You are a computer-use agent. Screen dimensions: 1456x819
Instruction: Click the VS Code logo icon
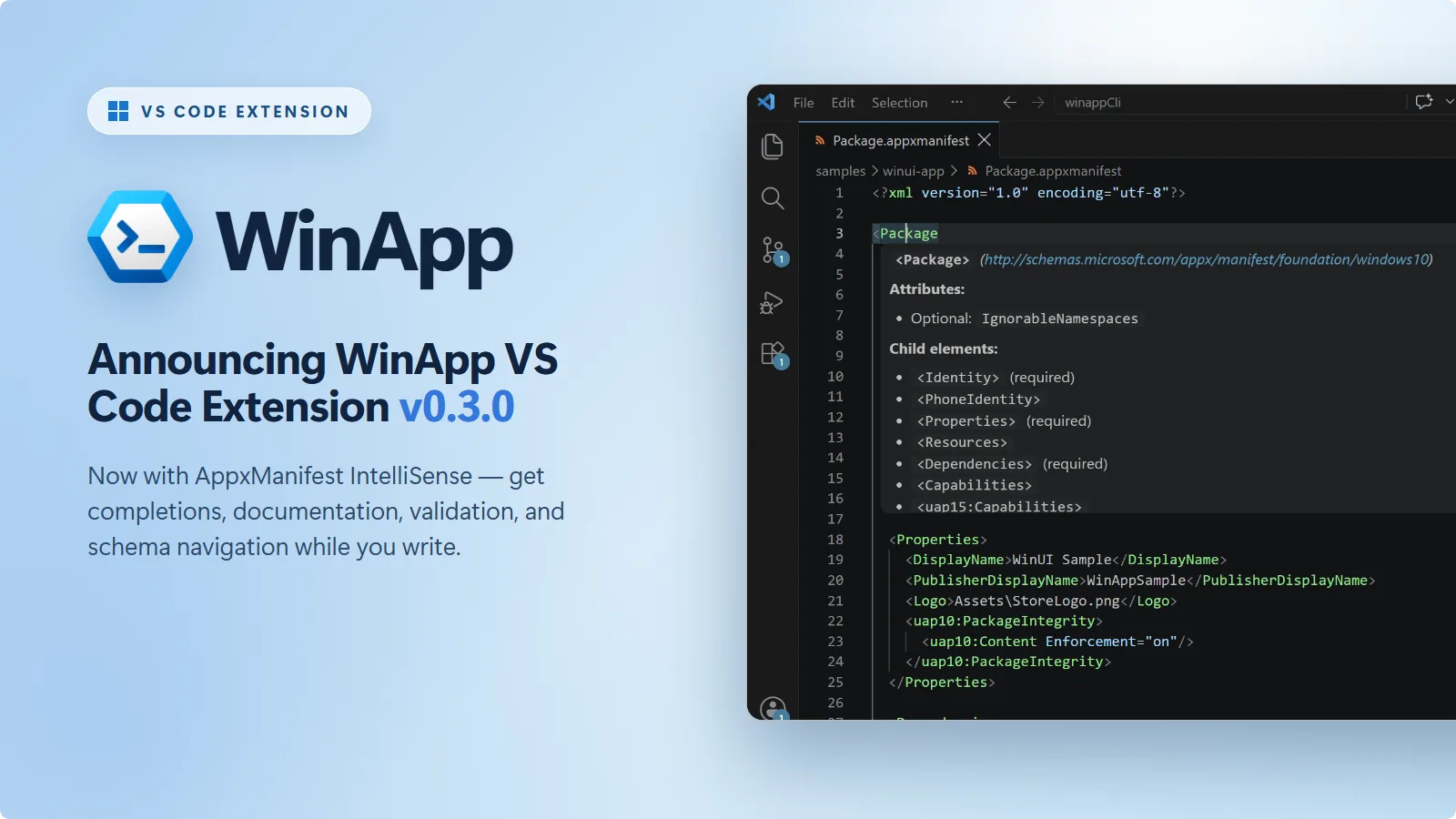pos(766,102)
